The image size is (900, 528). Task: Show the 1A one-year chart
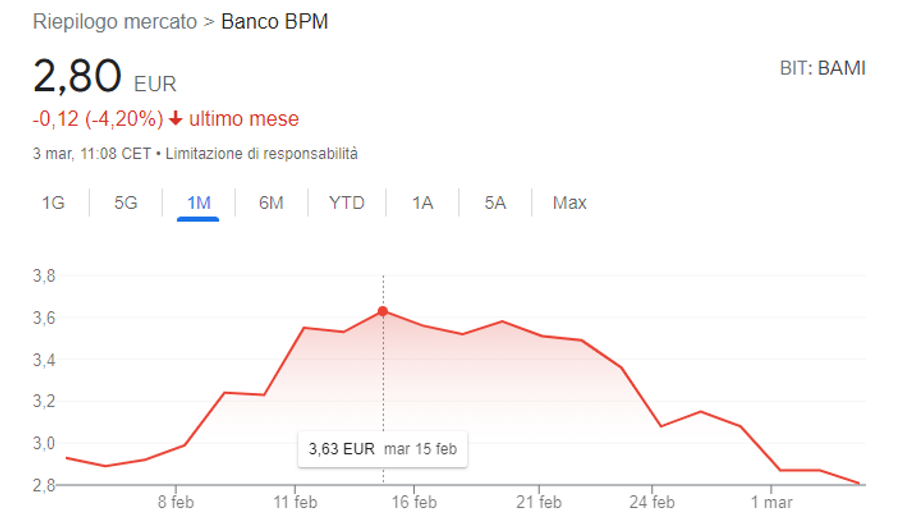pyautogui.click(x=422, y=203)
